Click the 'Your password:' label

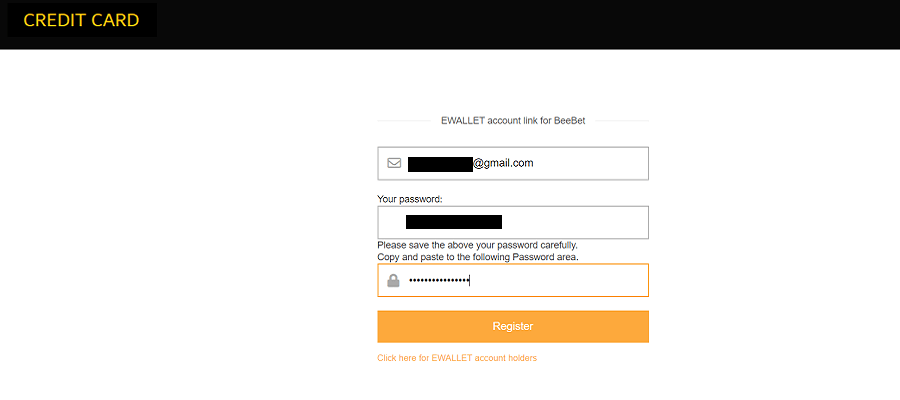(x=410, y=199)
